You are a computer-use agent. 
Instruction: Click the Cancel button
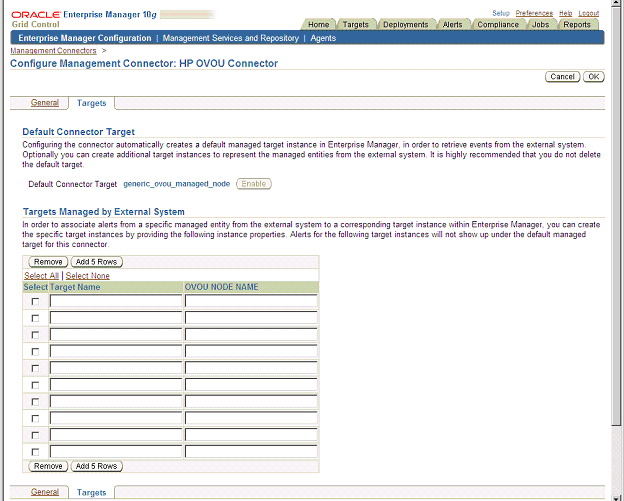(x=562, y=76)
